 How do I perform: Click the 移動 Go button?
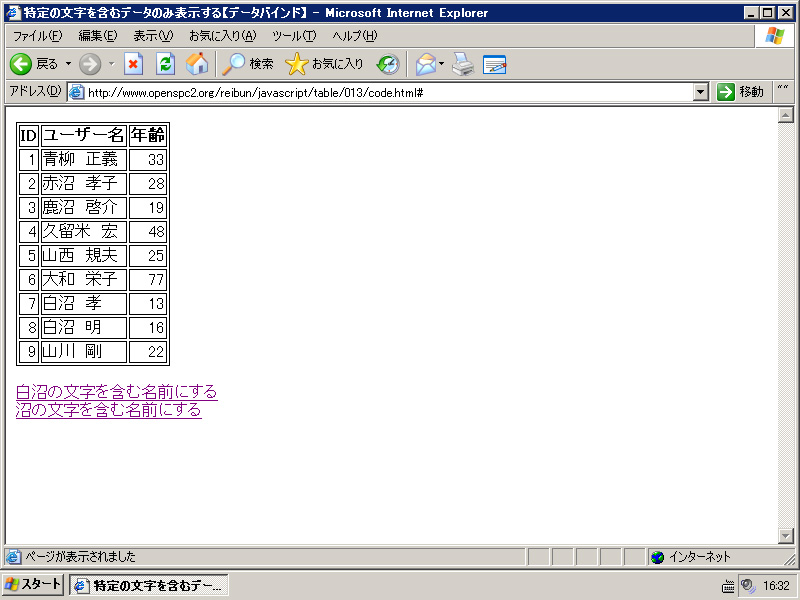pyautogui.click(x=740, y=92)
